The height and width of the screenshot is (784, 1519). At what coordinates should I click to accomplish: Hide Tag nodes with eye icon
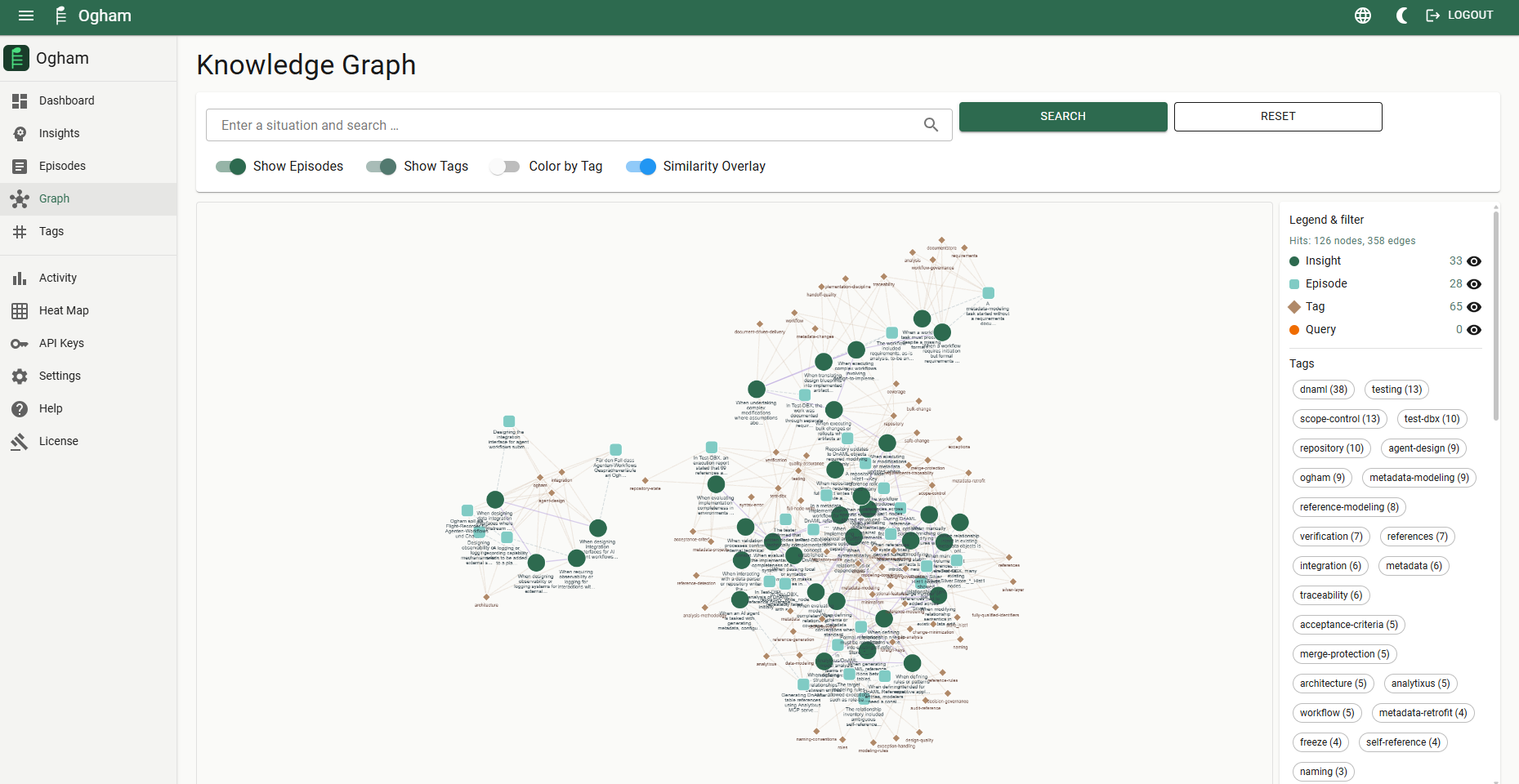pos(1474,307)
